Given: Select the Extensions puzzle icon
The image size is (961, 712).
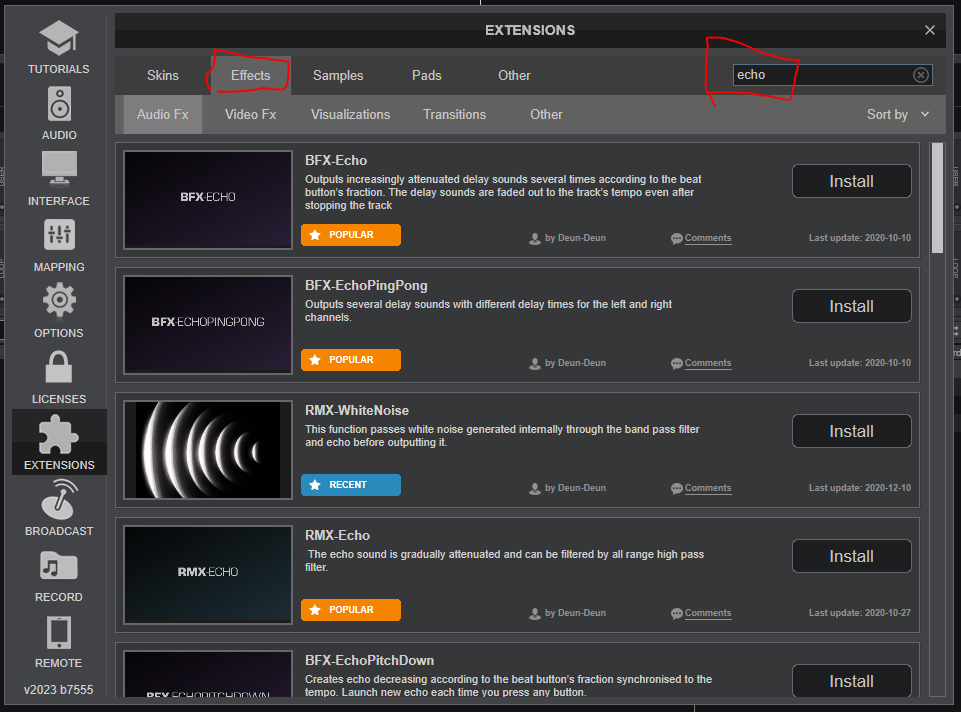Looking at the screenshot, I should (x=59, y=434).
